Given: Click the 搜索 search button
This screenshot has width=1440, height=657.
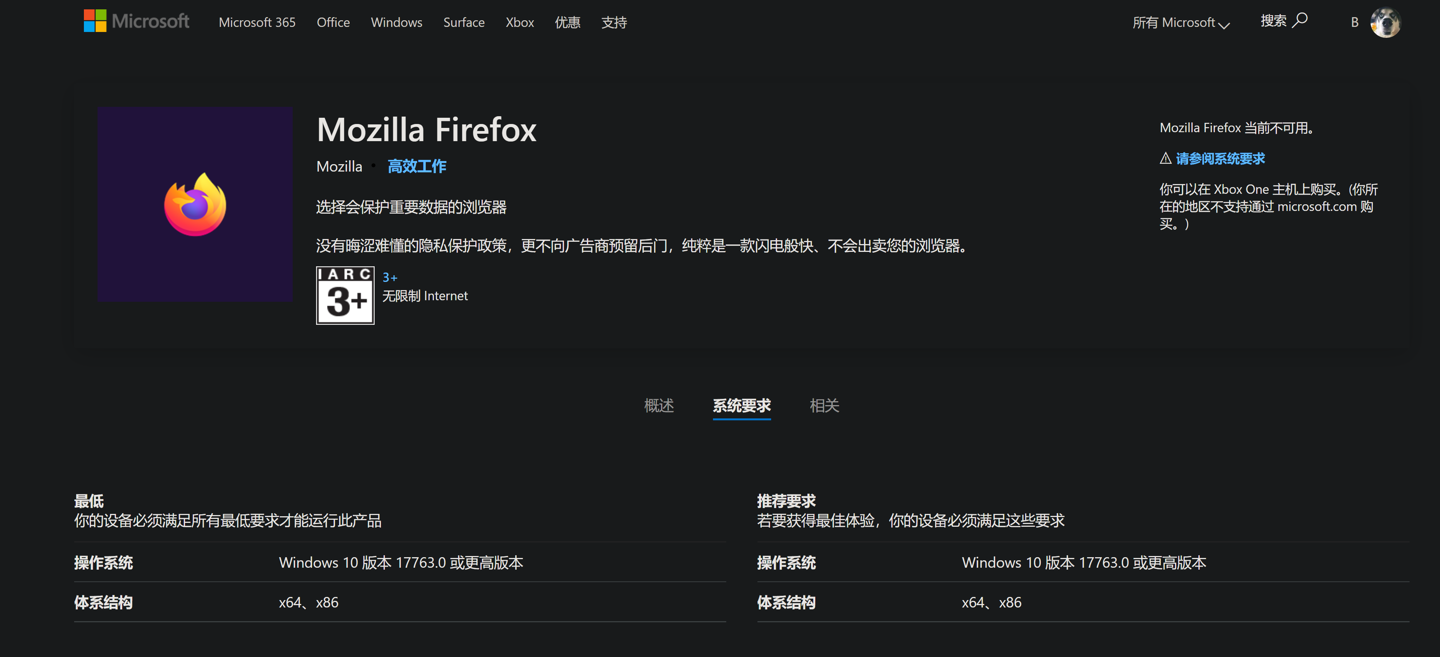Looking at the screenshot, I should coord(1284,20).
